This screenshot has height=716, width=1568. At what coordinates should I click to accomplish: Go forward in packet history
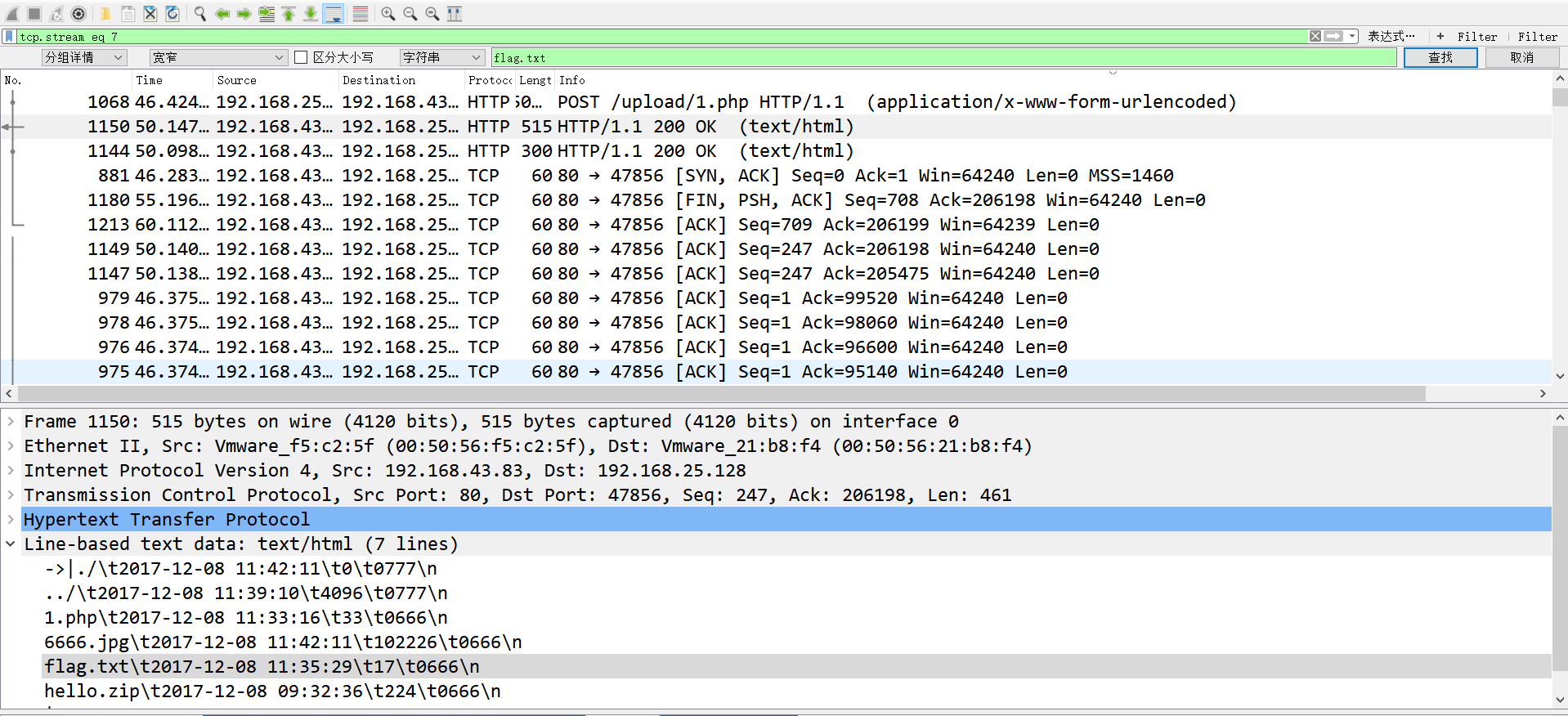click(x=244, y=14)
